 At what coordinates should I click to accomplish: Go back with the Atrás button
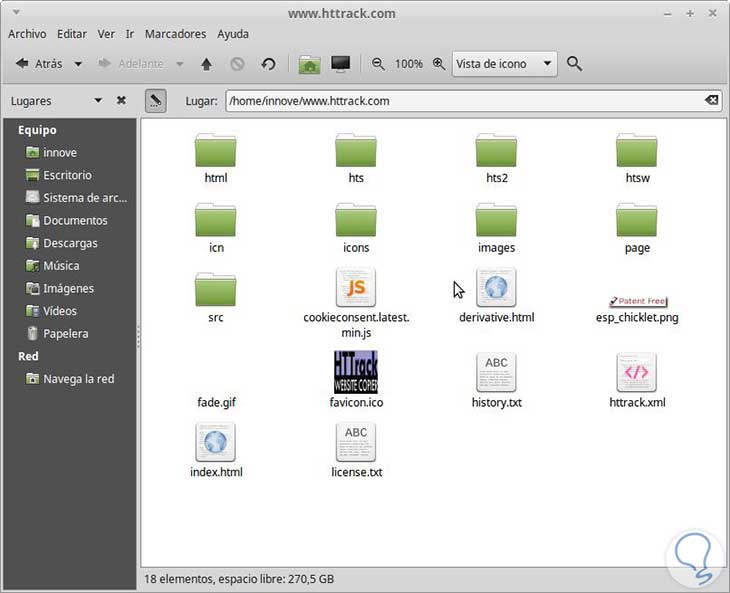(x=39, y=64)
